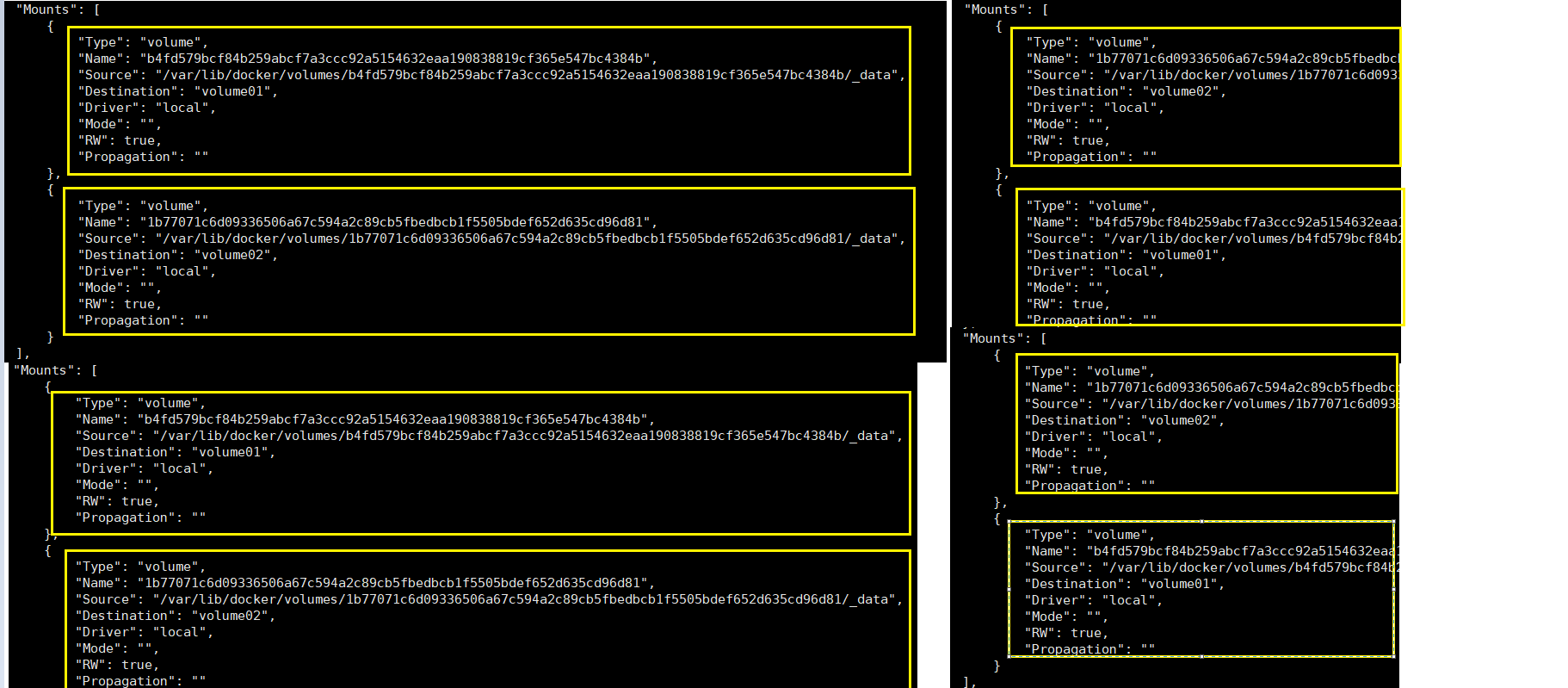Select the b4fd579bcf84b259 Name line in upper-right terminal

tap(1213, 222)
